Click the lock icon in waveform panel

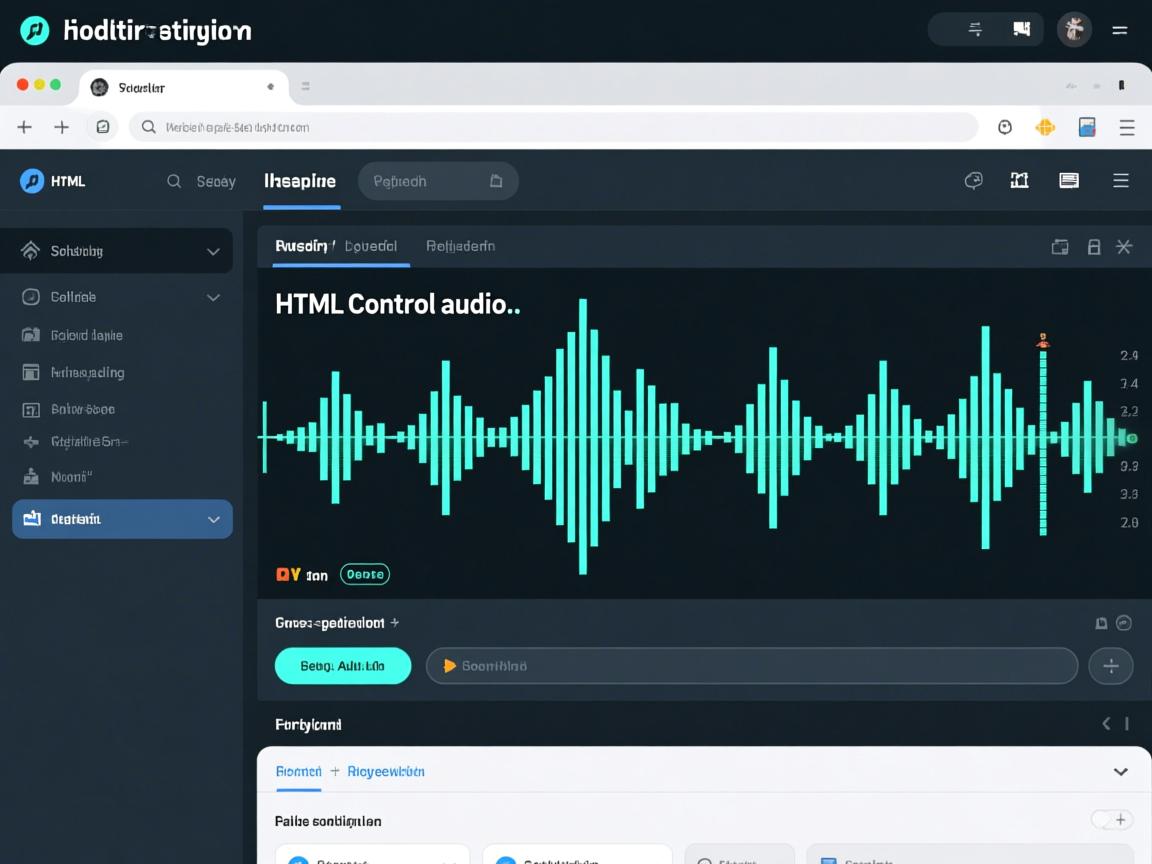pos(1094,247)
